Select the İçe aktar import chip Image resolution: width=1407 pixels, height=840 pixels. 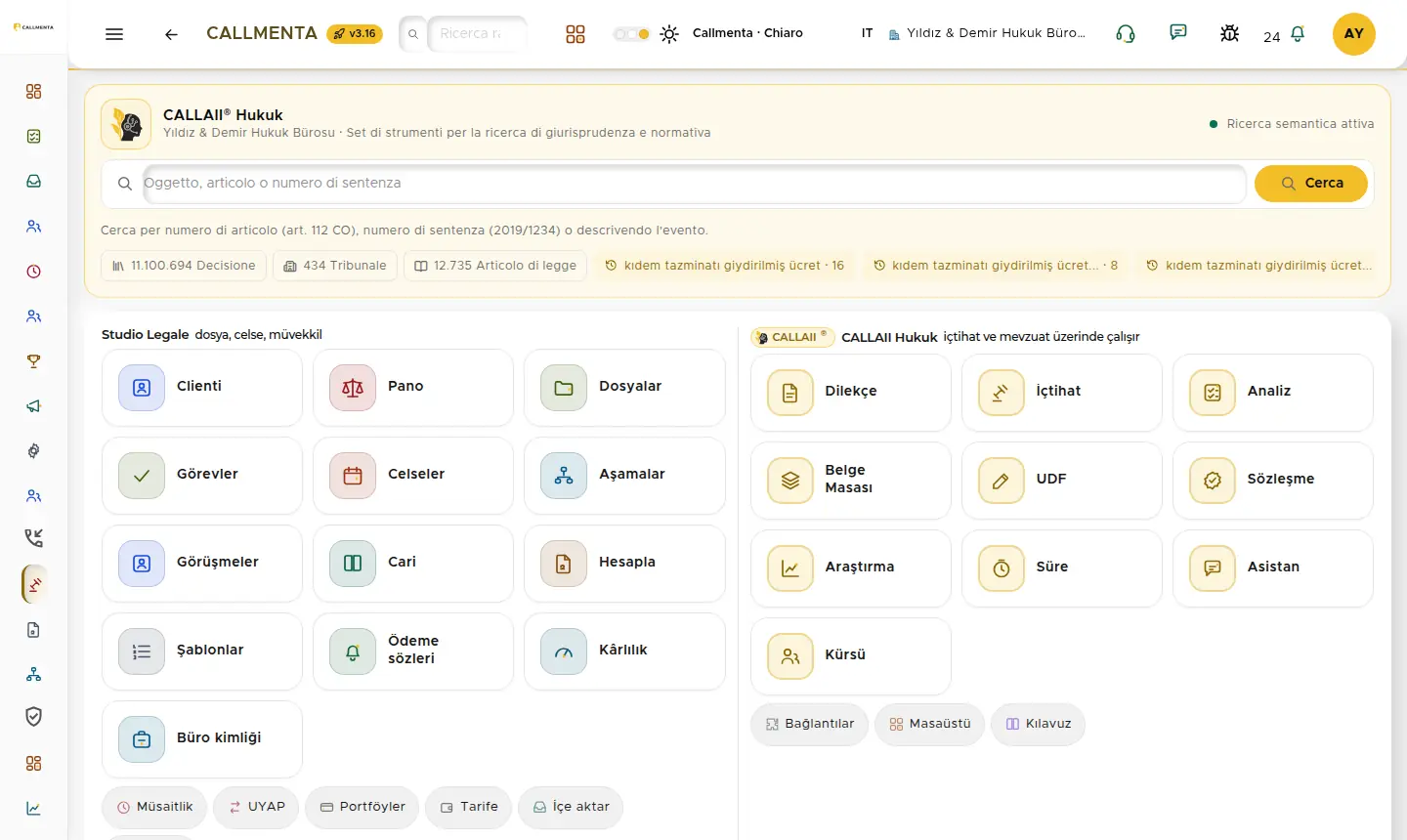click(571, 808)
